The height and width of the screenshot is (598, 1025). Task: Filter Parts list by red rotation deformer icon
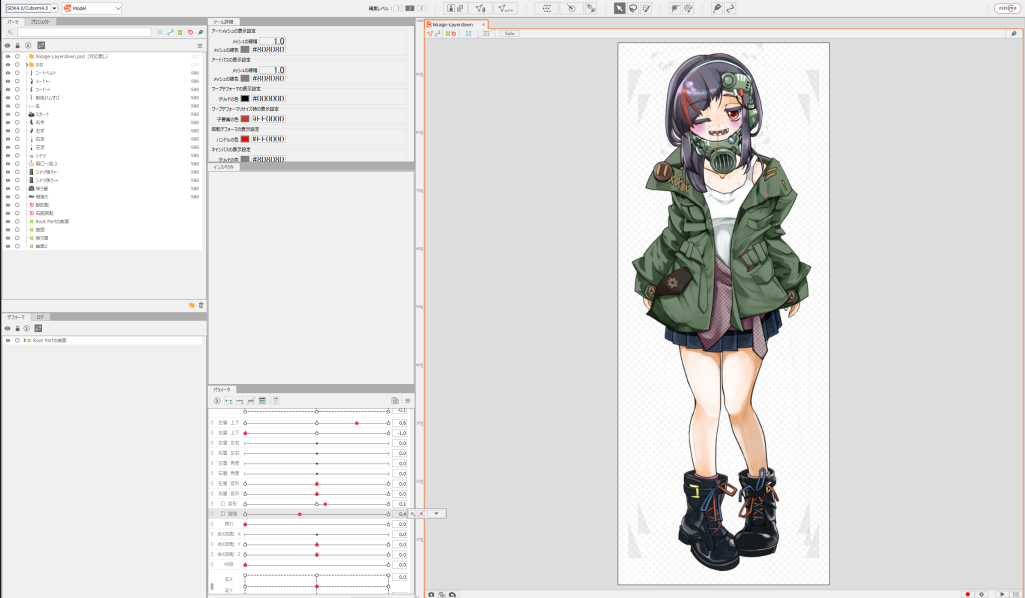point(190,32)
